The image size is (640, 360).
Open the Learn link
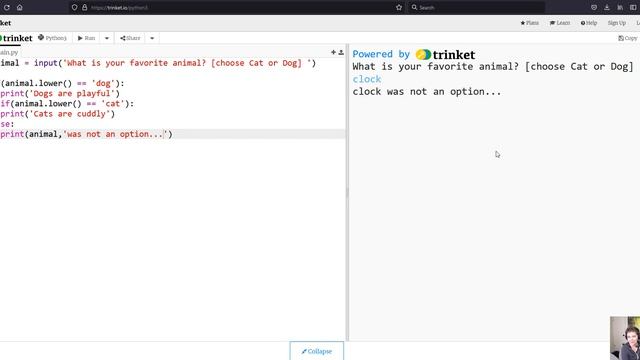[560, 23]
